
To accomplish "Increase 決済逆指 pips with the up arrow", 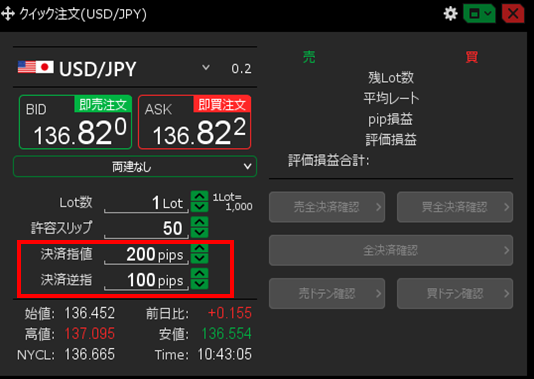I will (x=200, y=273).
